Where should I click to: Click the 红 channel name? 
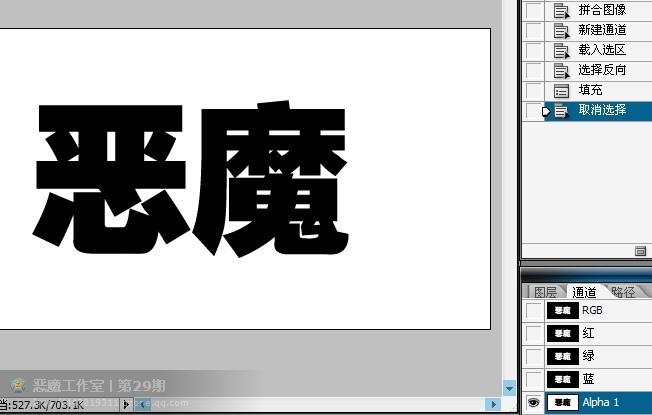pyautogui.click(x=588, y=333)
